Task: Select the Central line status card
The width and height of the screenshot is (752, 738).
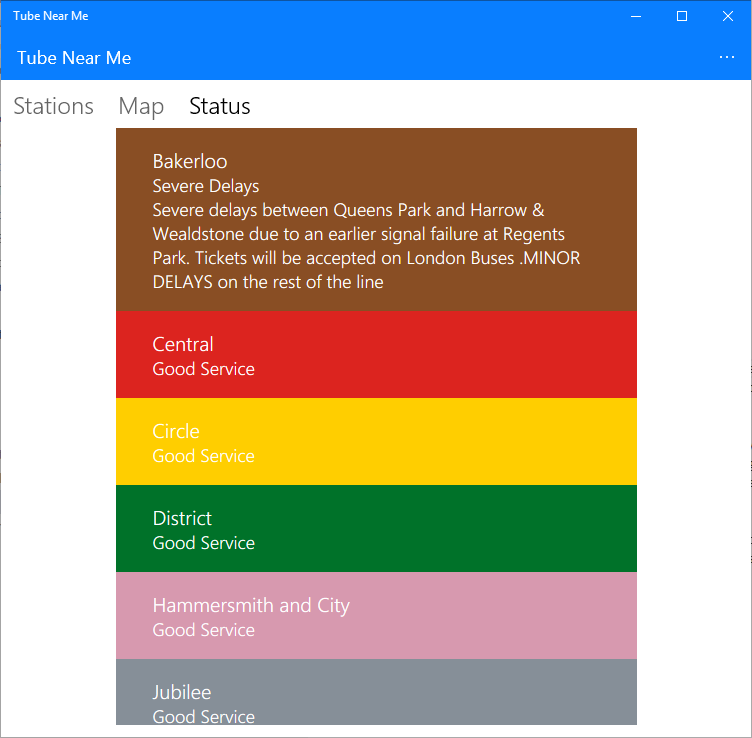Action: click(x=376, y=355)
